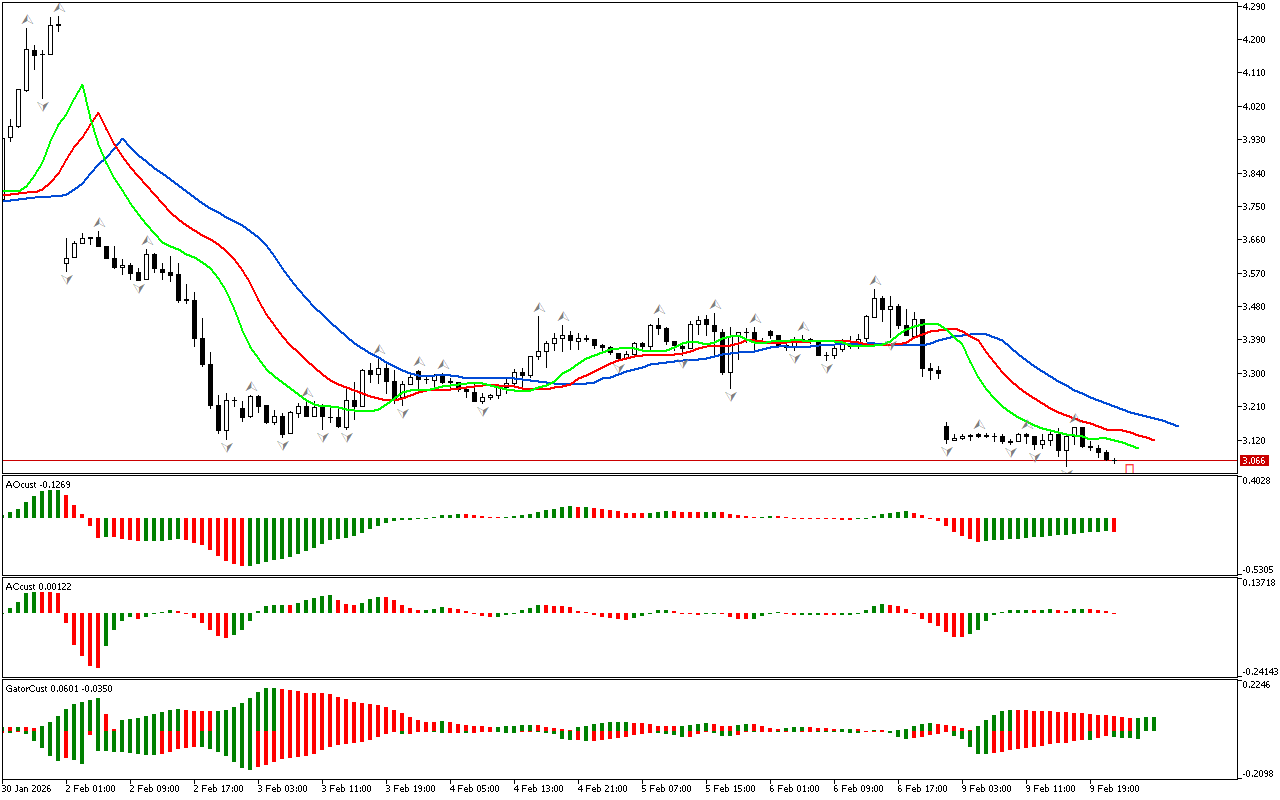Select the red horizontal price level line
1280x800 pixels.
pyautogui.click(x=600, y=461)
